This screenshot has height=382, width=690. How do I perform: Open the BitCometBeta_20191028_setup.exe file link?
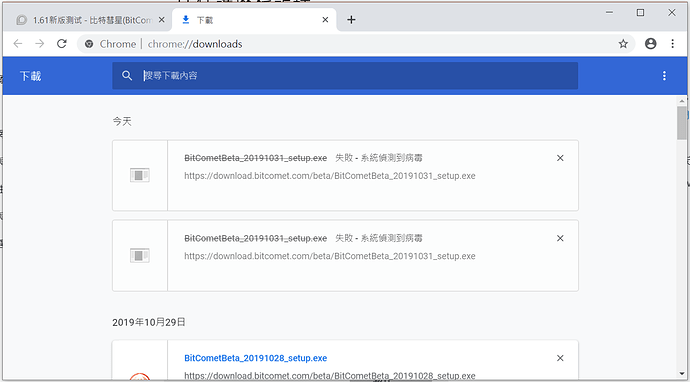[256, 358]
